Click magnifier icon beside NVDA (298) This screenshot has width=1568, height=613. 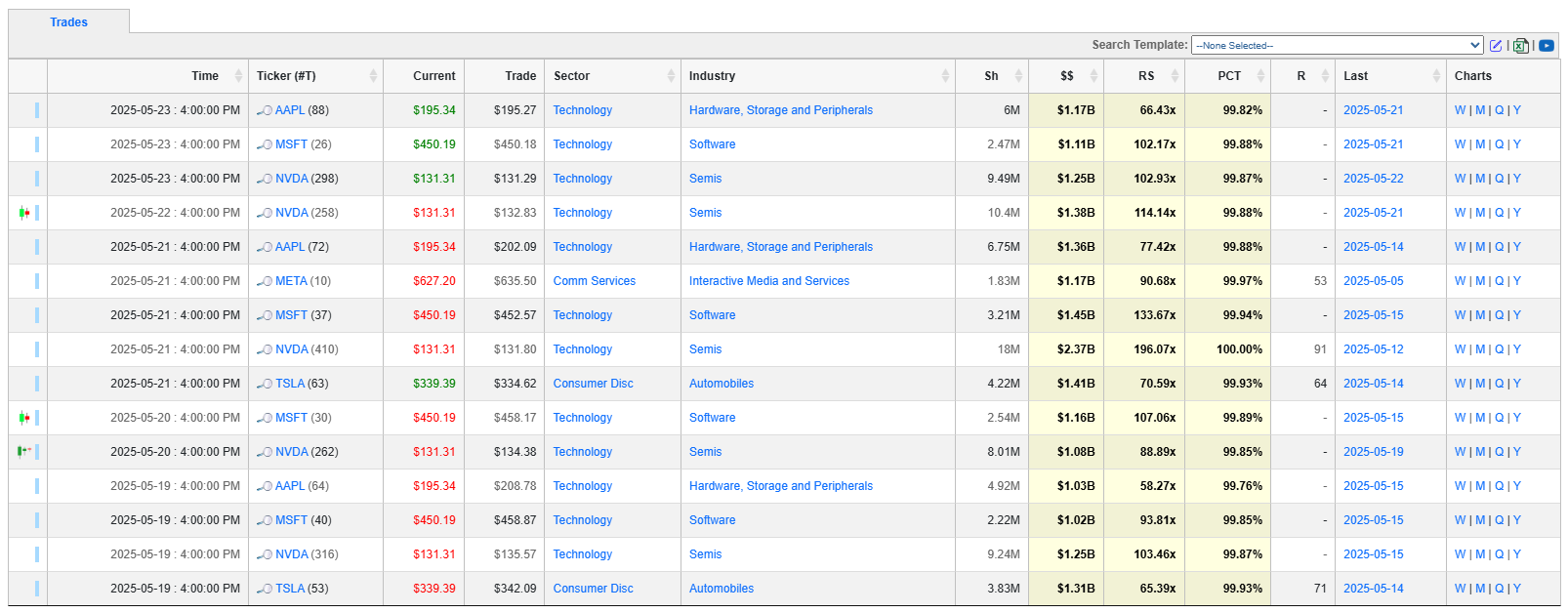click(265, 179)
